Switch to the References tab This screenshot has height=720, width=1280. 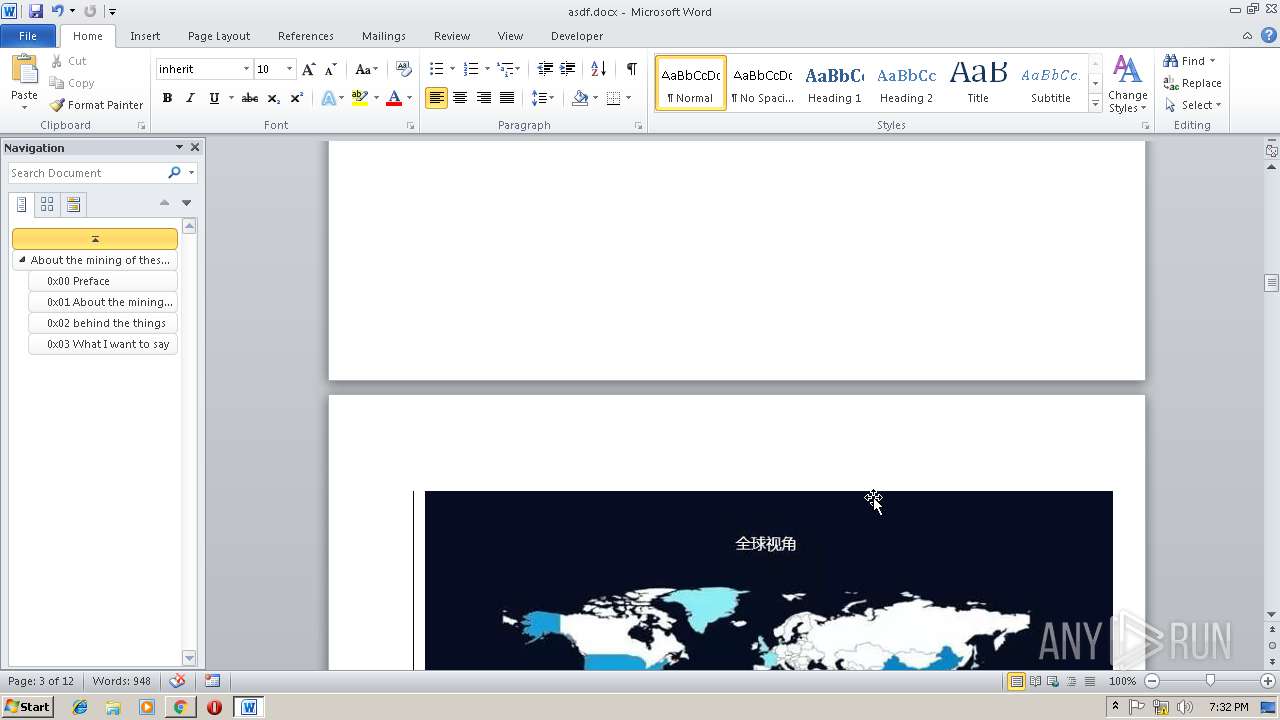(306, 36)
